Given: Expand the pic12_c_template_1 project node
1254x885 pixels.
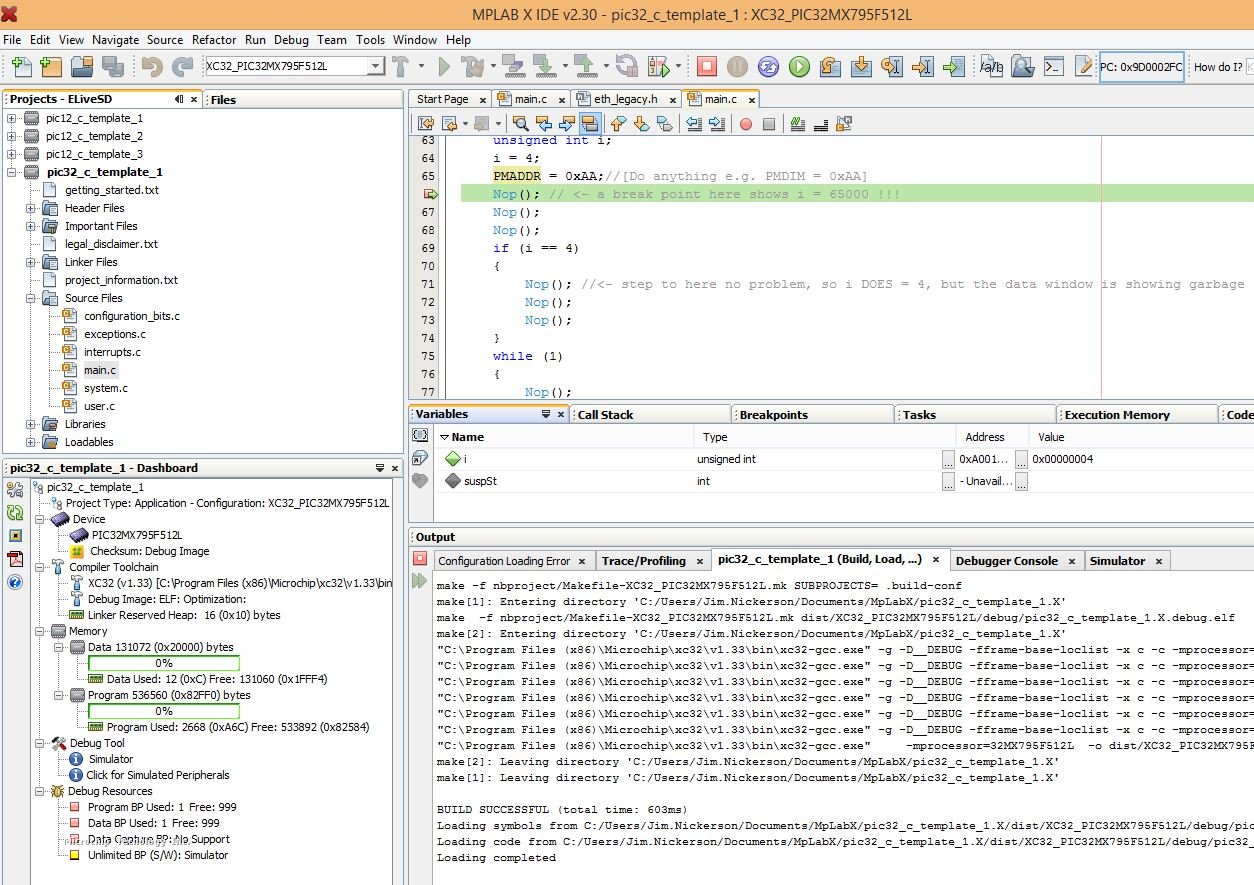Looking at the screenshot, I should click(12, 118).
